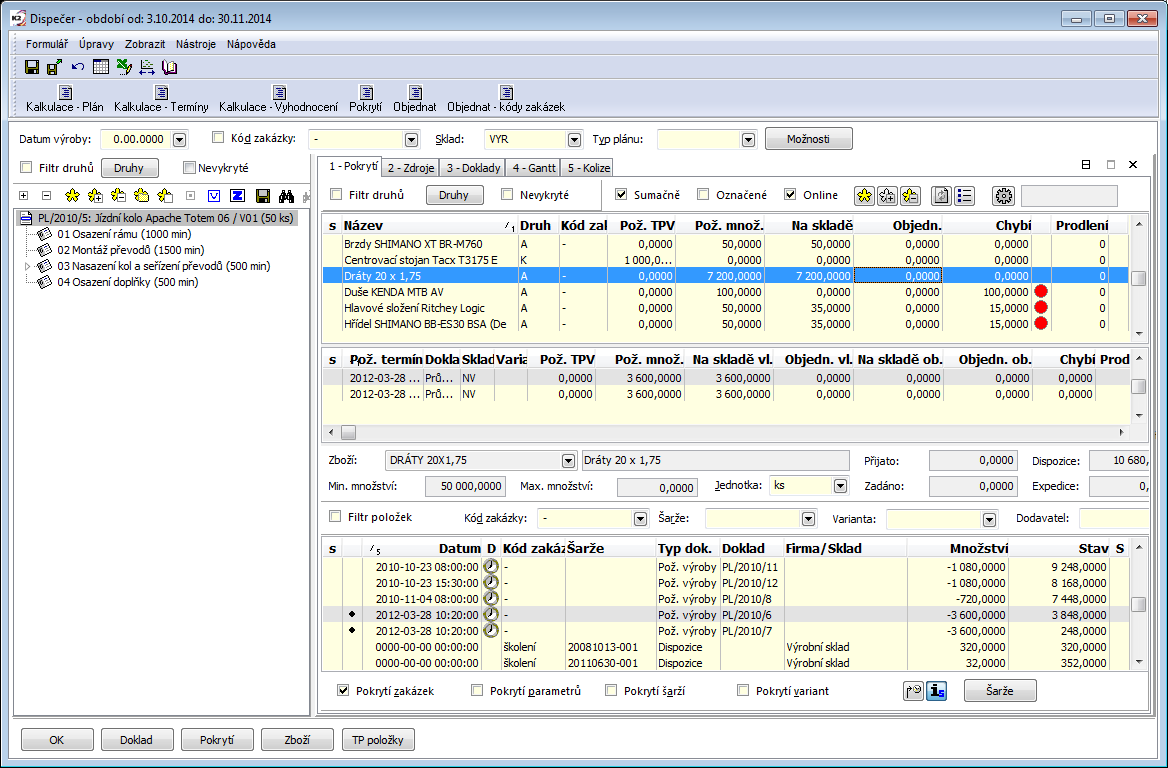Image resolution: width=1168 pixels, height=768 pixels.
Task: Switch to the 4 - Gantt tab
Action: point(532,167)
